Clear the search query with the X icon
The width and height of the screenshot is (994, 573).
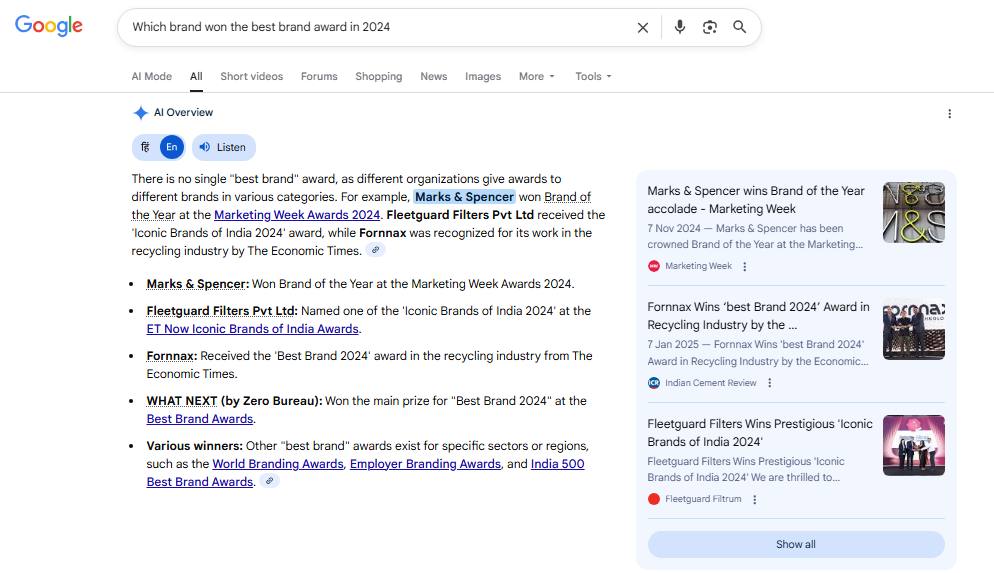click(x=643, y=28)
